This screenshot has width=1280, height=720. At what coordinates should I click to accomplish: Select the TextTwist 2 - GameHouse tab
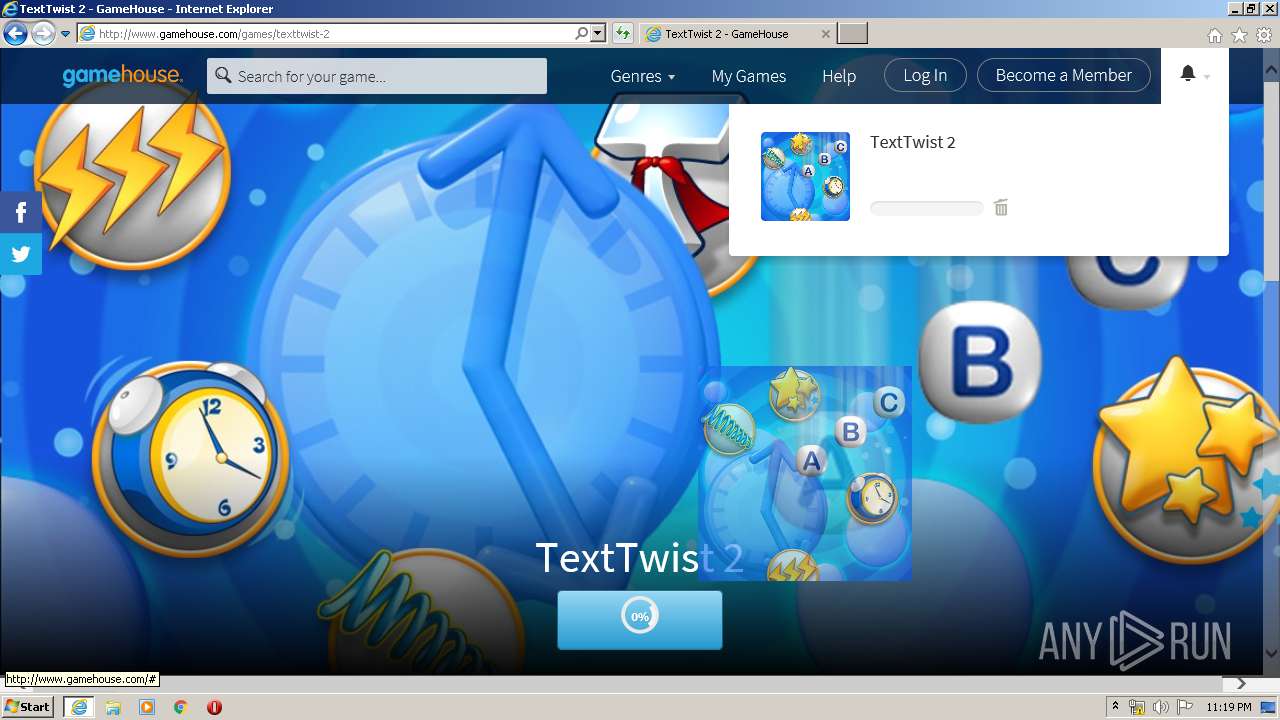coord(736,34)
